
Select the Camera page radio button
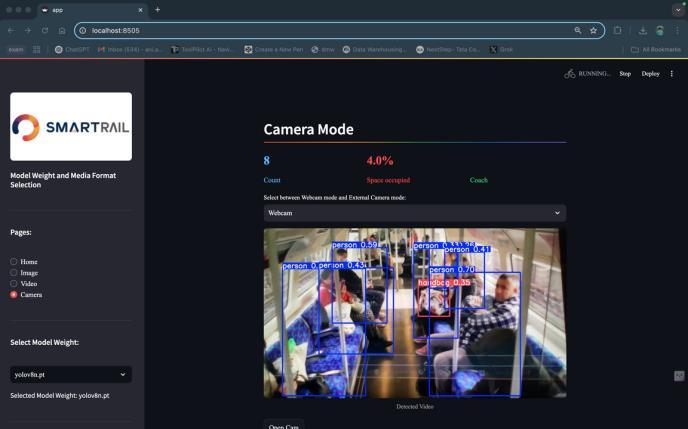14,294
